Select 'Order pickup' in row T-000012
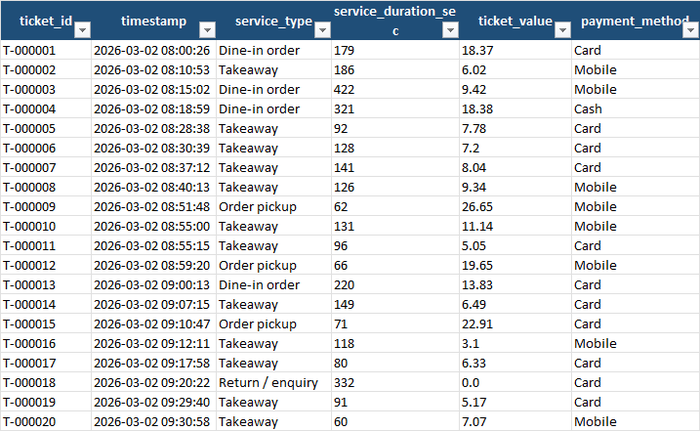The image size is (700, 431). (x=274, y=265)
